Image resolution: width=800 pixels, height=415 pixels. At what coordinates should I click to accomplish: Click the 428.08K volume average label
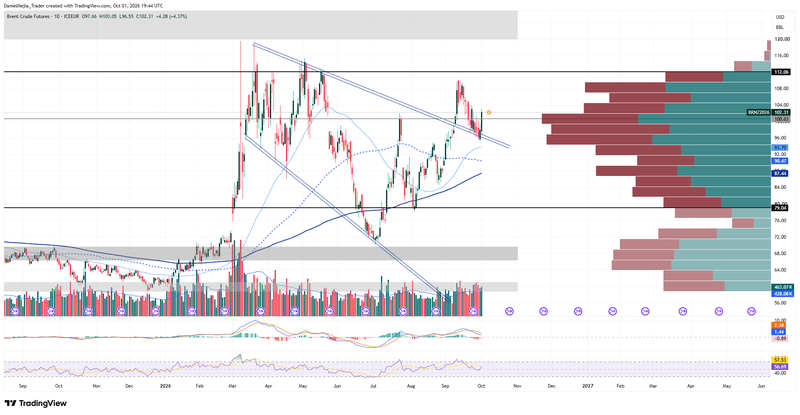point(782,294)
